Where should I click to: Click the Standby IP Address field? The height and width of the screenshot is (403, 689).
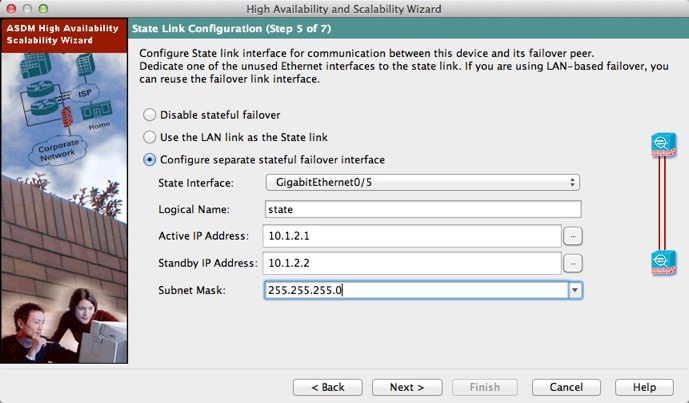pyautogui.click(x=412, y=263)
